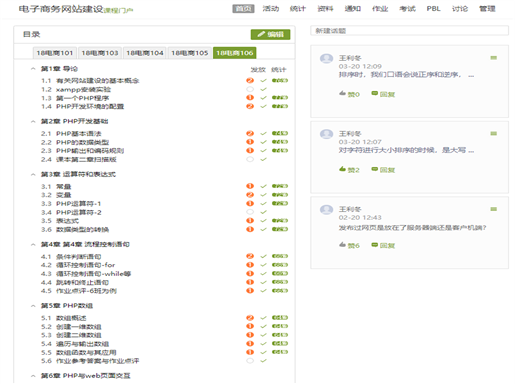
Task: Click the green edit button in directory
Action: tap(270, 34)
